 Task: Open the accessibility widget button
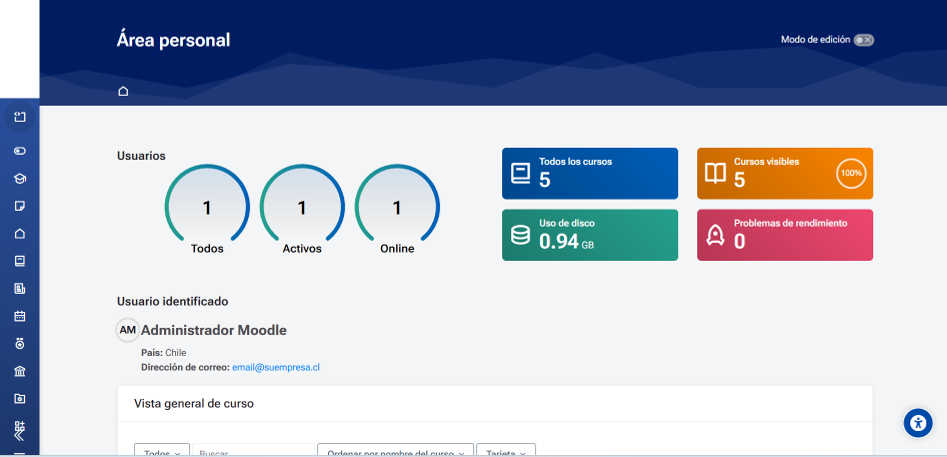pyautogui.click(x=918, y=423)
